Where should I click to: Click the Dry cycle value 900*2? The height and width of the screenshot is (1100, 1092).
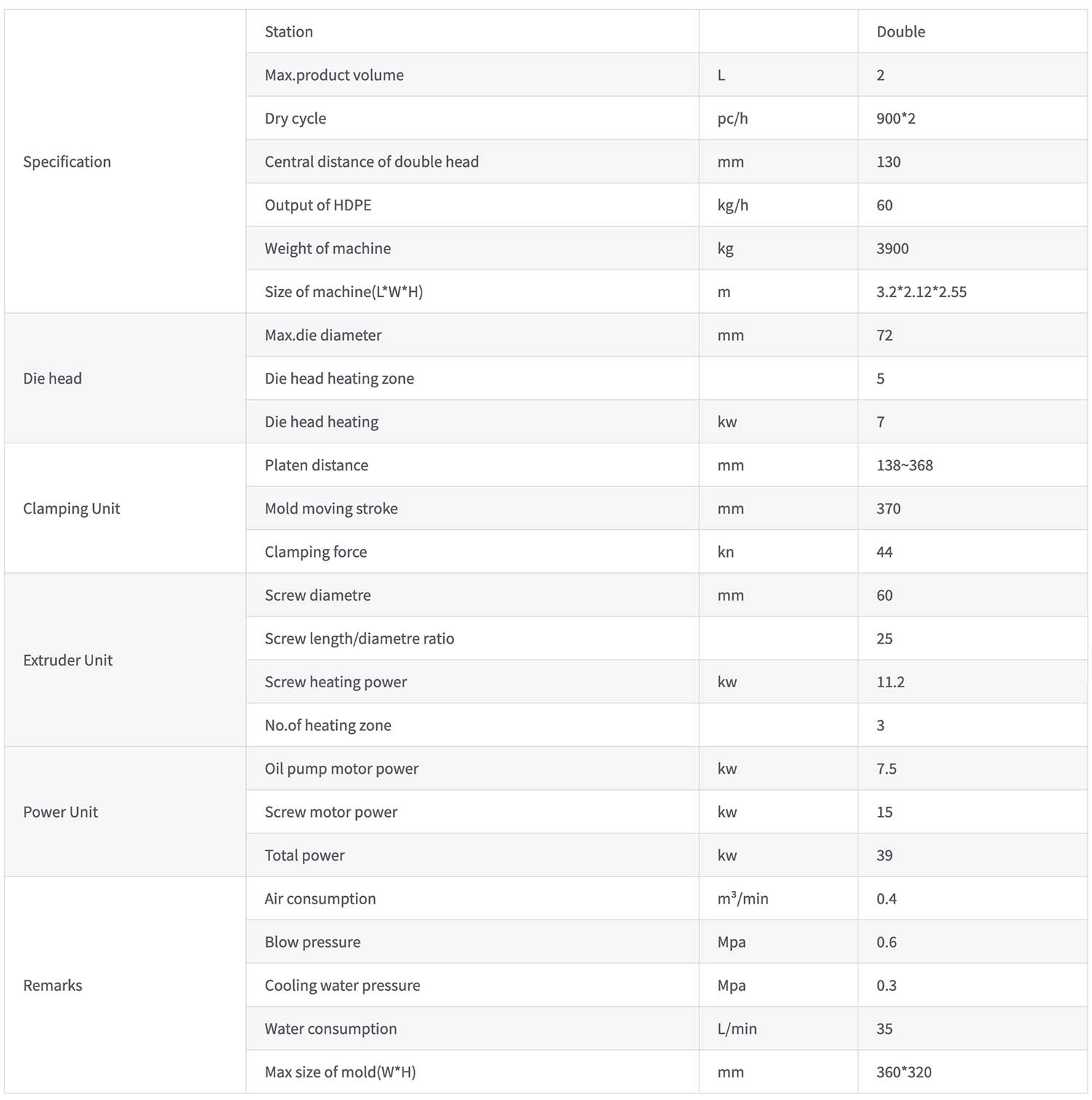tap(896, 119)
